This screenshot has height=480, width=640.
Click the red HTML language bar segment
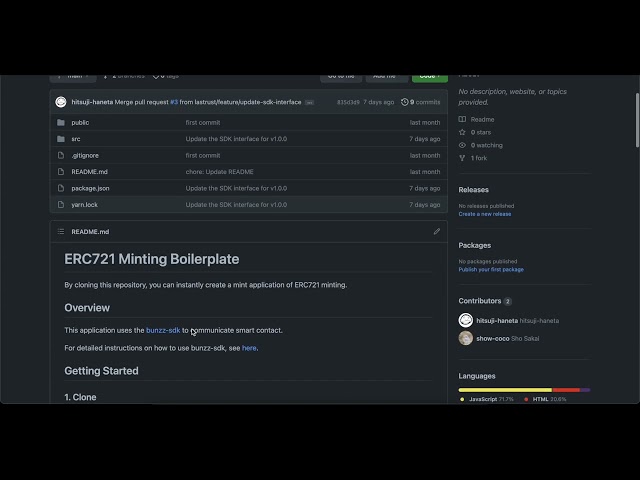point(566,390)
